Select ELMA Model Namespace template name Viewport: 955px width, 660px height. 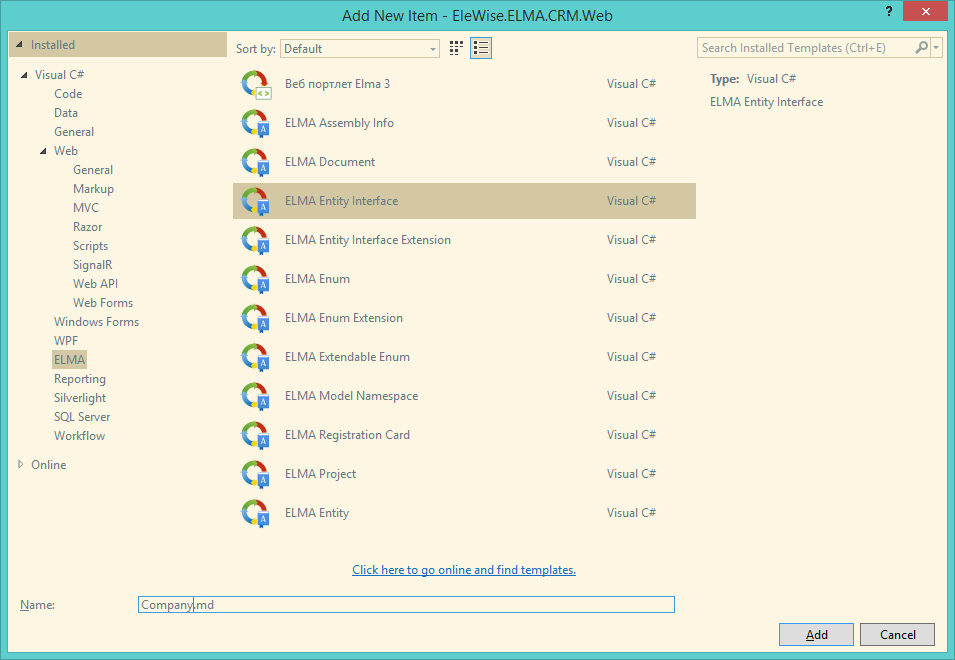click(x=351, y=396)
